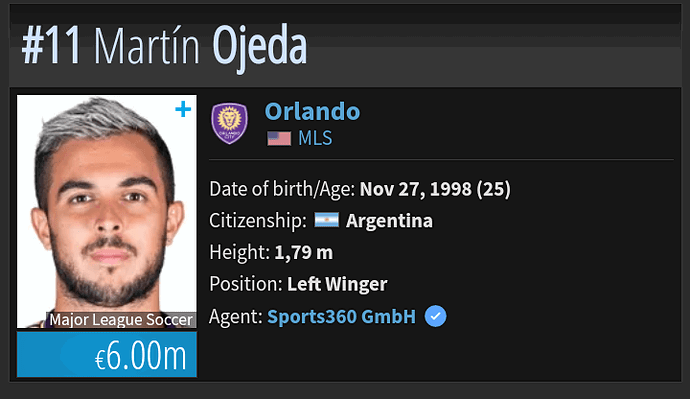
Task: Click the #11 shirt number
Action: point(52,45)
